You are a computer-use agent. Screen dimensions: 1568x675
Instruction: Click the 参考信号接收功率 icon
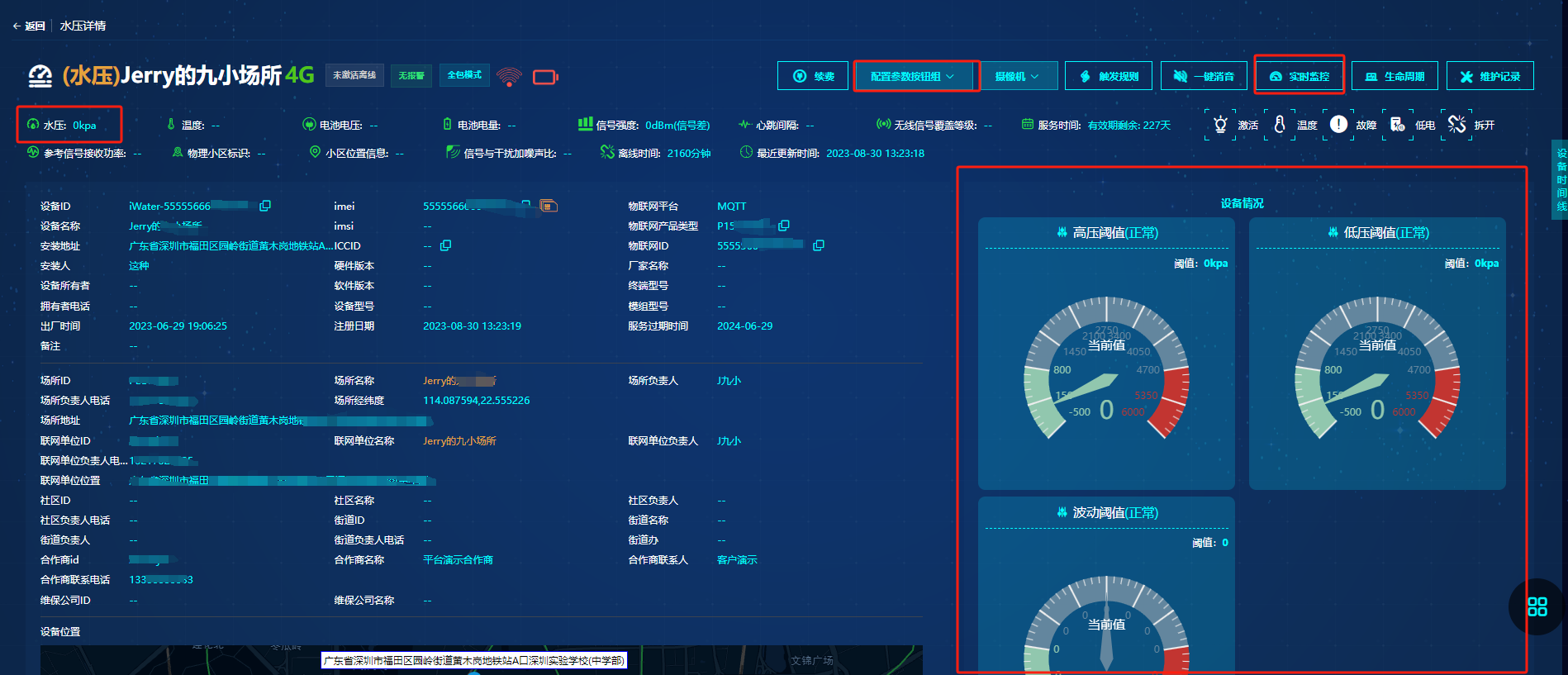(33, 152)
